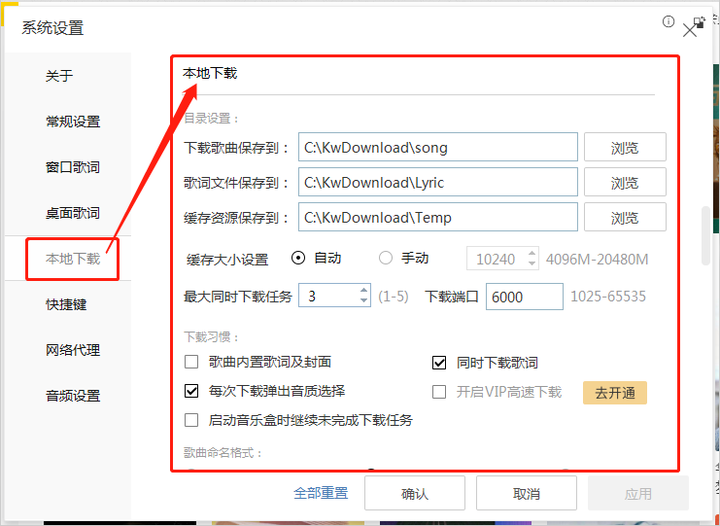Close the 系统设置 dialog

click(x=690, y=31)
